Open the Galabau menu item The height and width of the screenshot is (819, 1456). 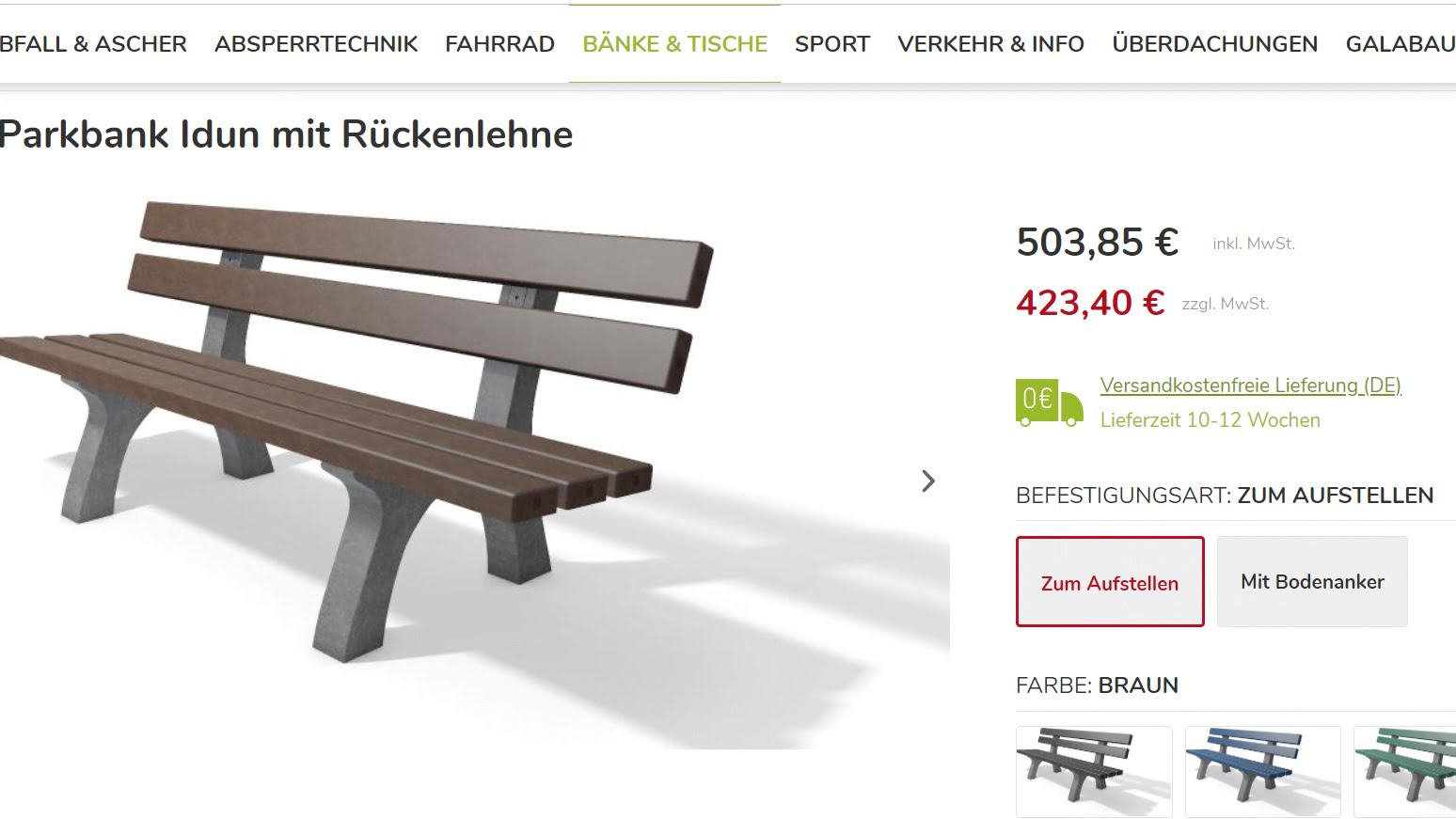click(x=1401, y=44)
